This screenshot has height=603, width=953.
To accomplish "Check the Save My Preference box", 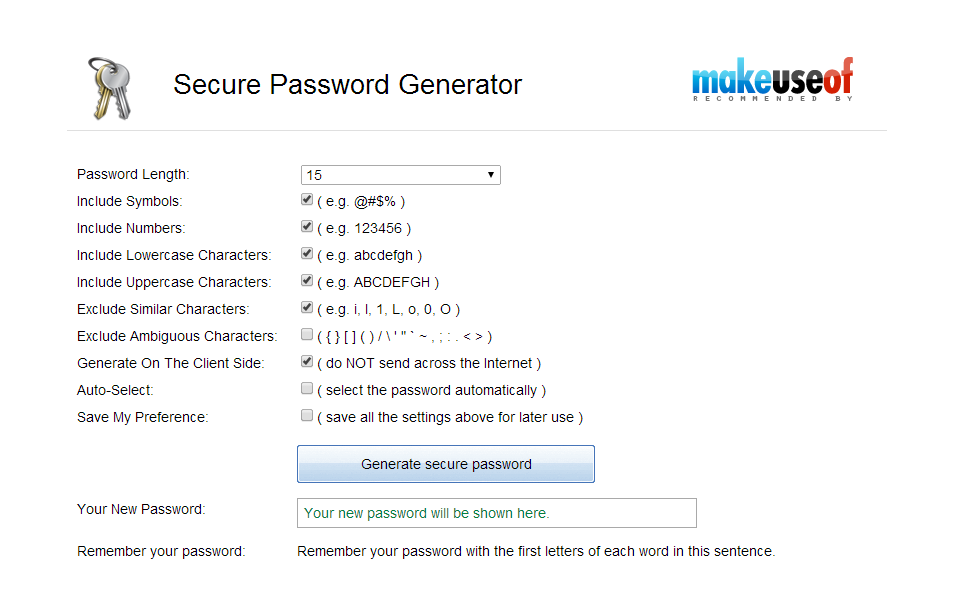I will pos(307,415).
